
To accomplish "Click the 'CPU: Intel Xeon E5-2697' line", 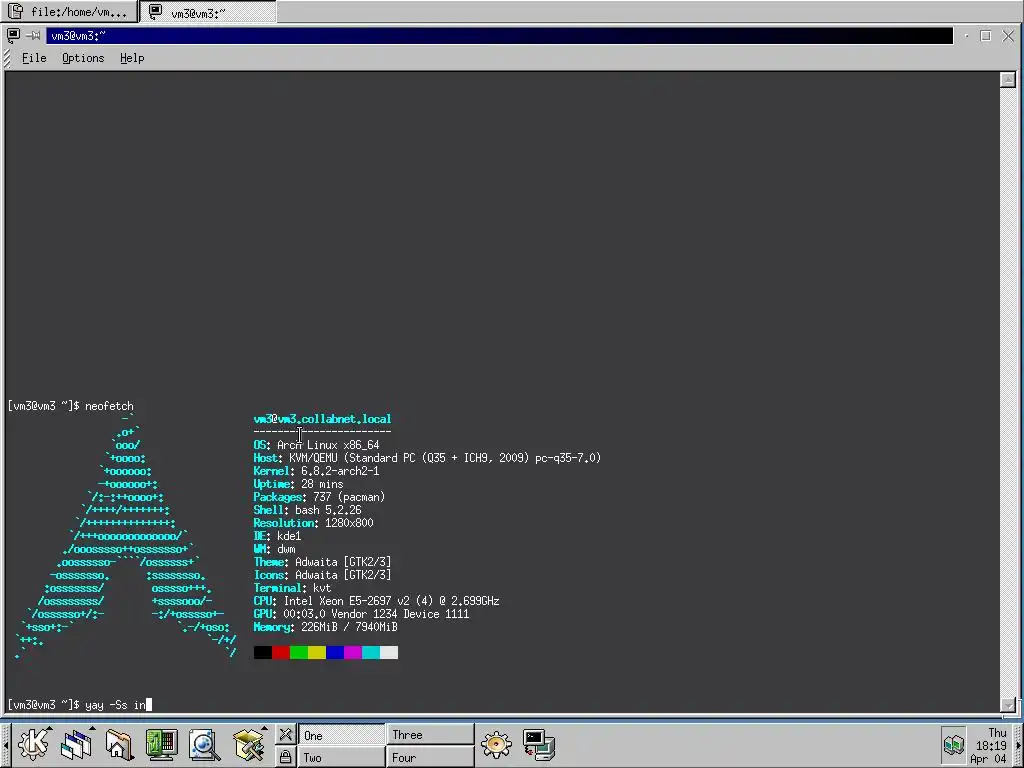I will pos(377,601).
